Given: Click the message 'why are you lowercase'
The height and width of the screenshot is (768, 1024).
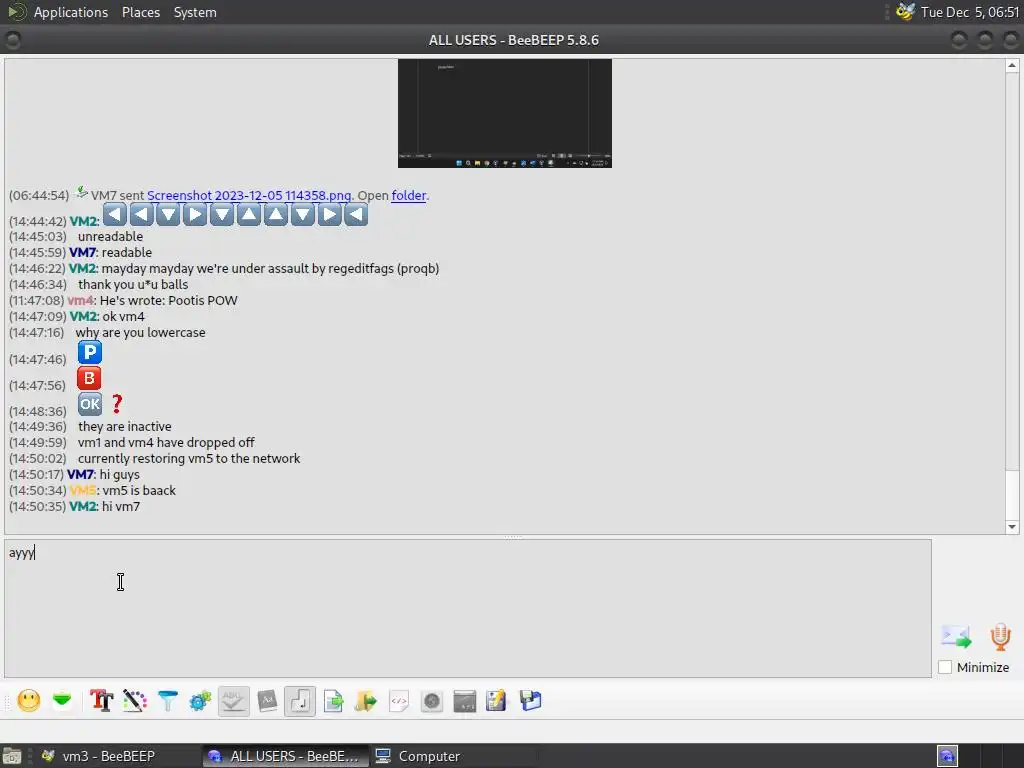Looking at the screenshot, I should pyautogui.click(x=140, y=332).
